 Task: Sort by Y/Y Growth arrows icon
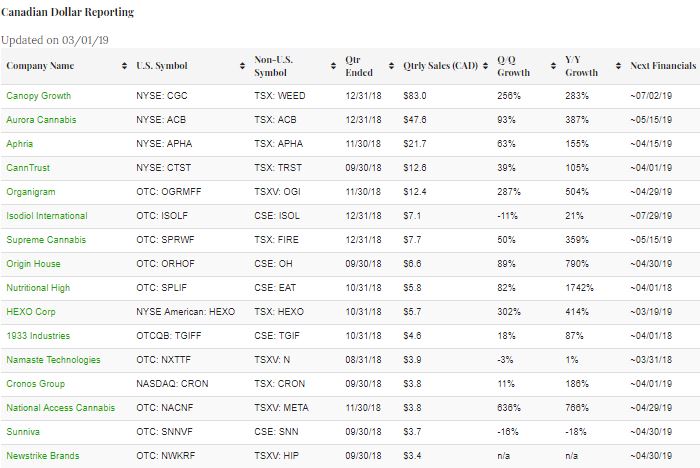click(x=618, y=66)
